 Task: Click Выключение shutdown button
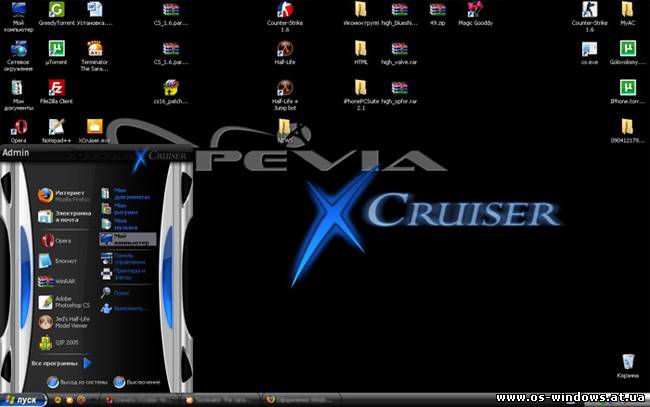tap(137, 382)
